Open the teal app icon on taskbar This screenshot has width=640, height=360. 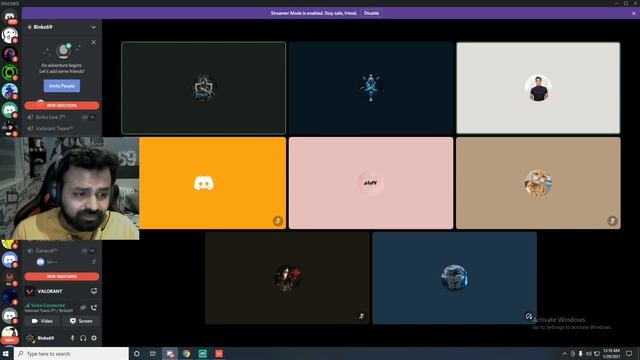(x=203, y=353)
